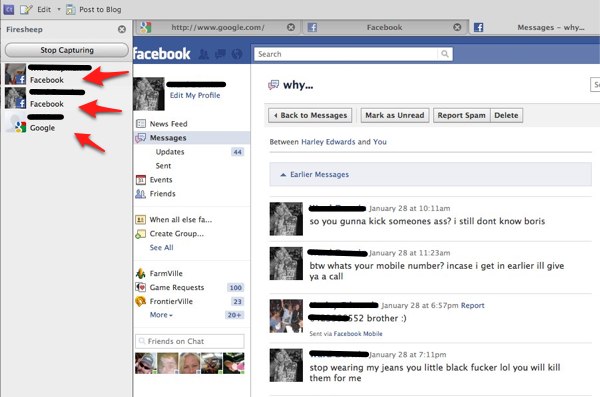Click the Facebook Mobile link

pyautogui.click(x=358, y=334)
